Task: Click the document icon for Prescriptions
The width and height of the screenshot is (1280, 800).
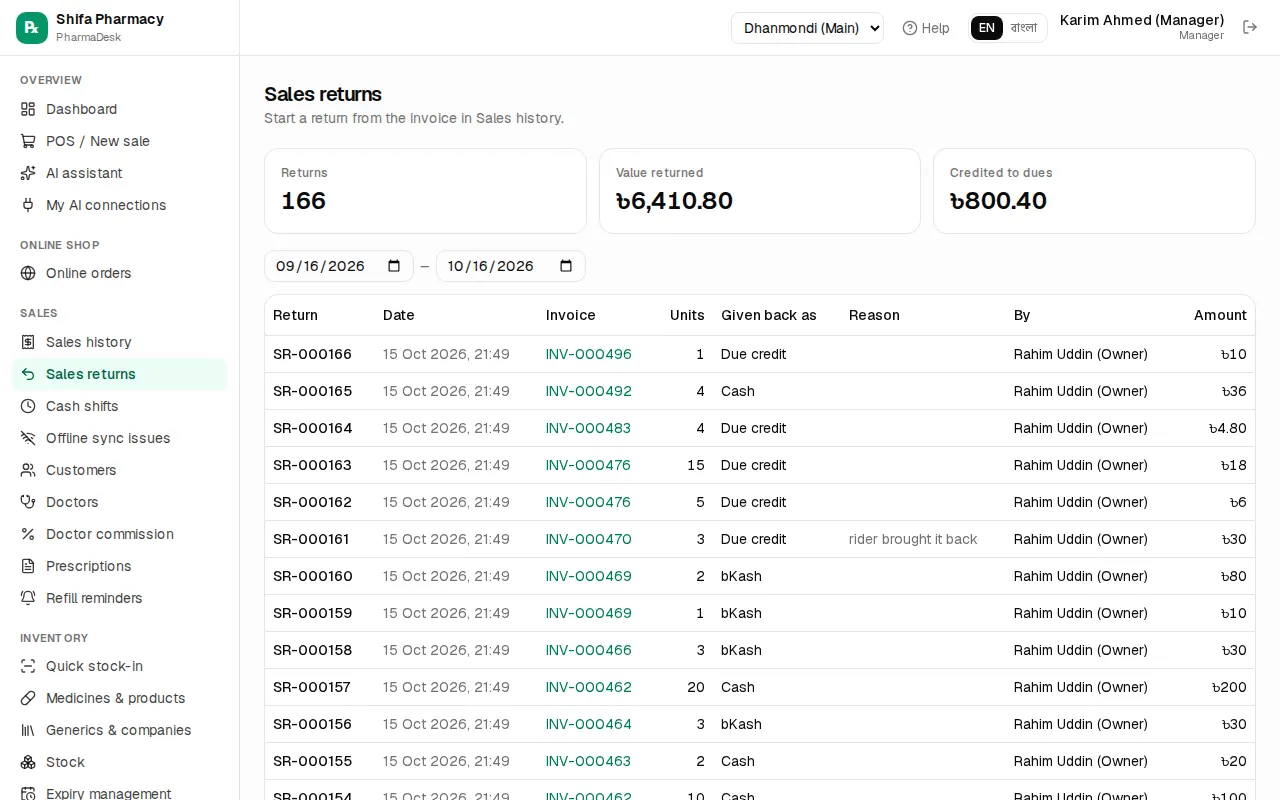Action: pos(28,566)
